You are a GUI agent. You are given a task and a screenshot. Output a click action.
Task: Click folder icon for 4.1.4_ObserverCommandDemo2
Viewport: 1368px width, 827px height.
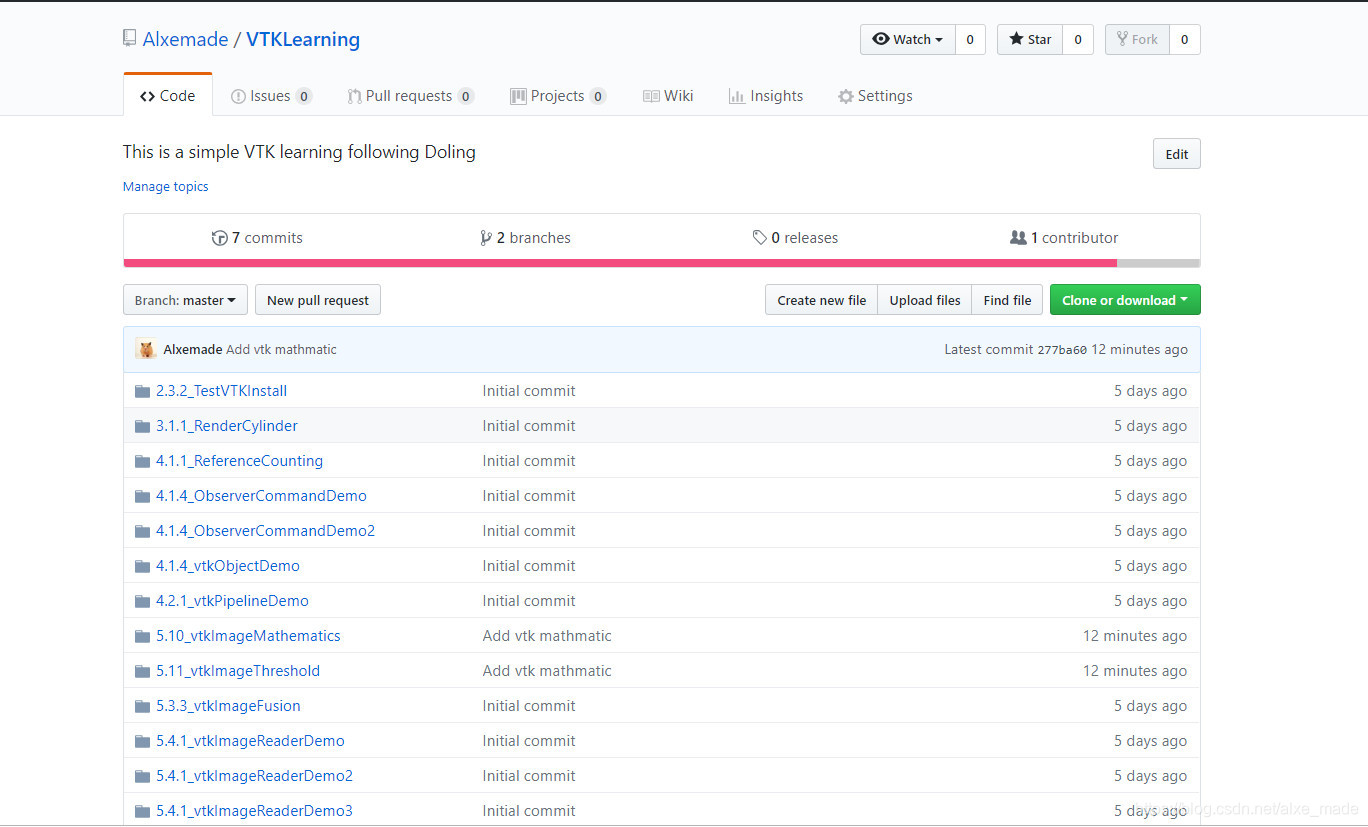142,531
